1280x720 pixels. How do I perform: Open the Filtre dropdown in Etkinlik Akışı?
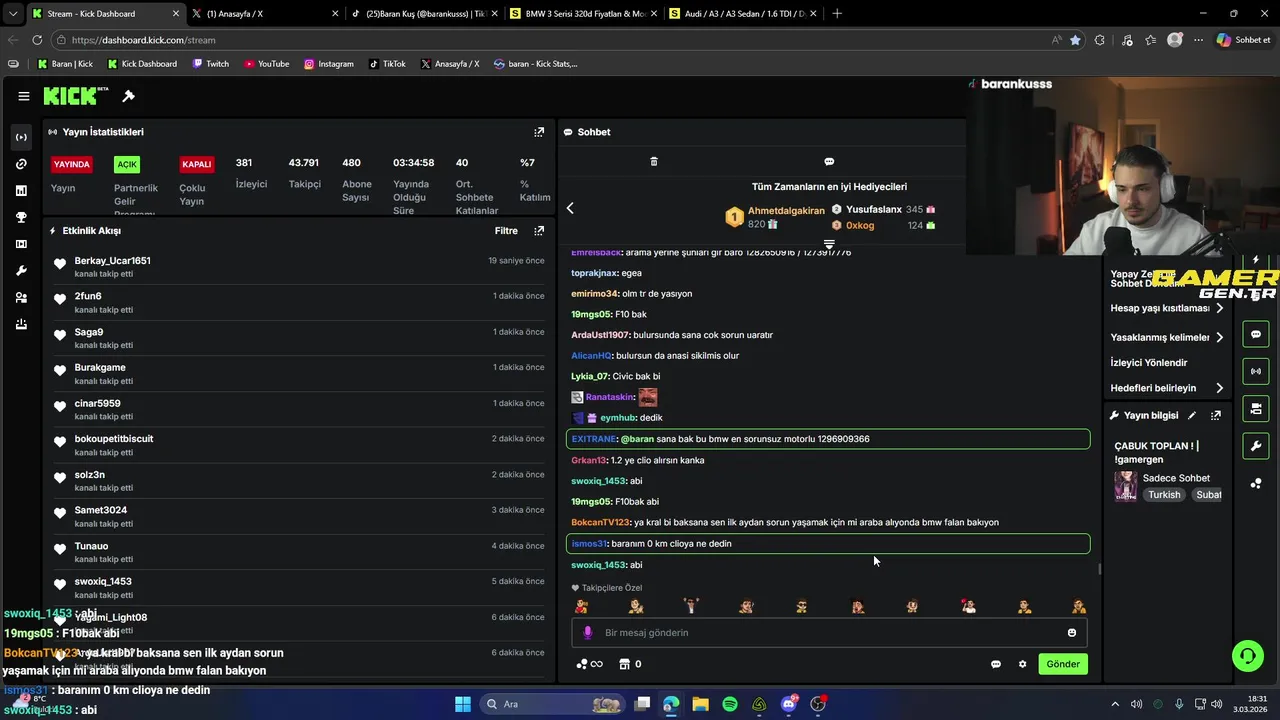[x=506, y=231]
